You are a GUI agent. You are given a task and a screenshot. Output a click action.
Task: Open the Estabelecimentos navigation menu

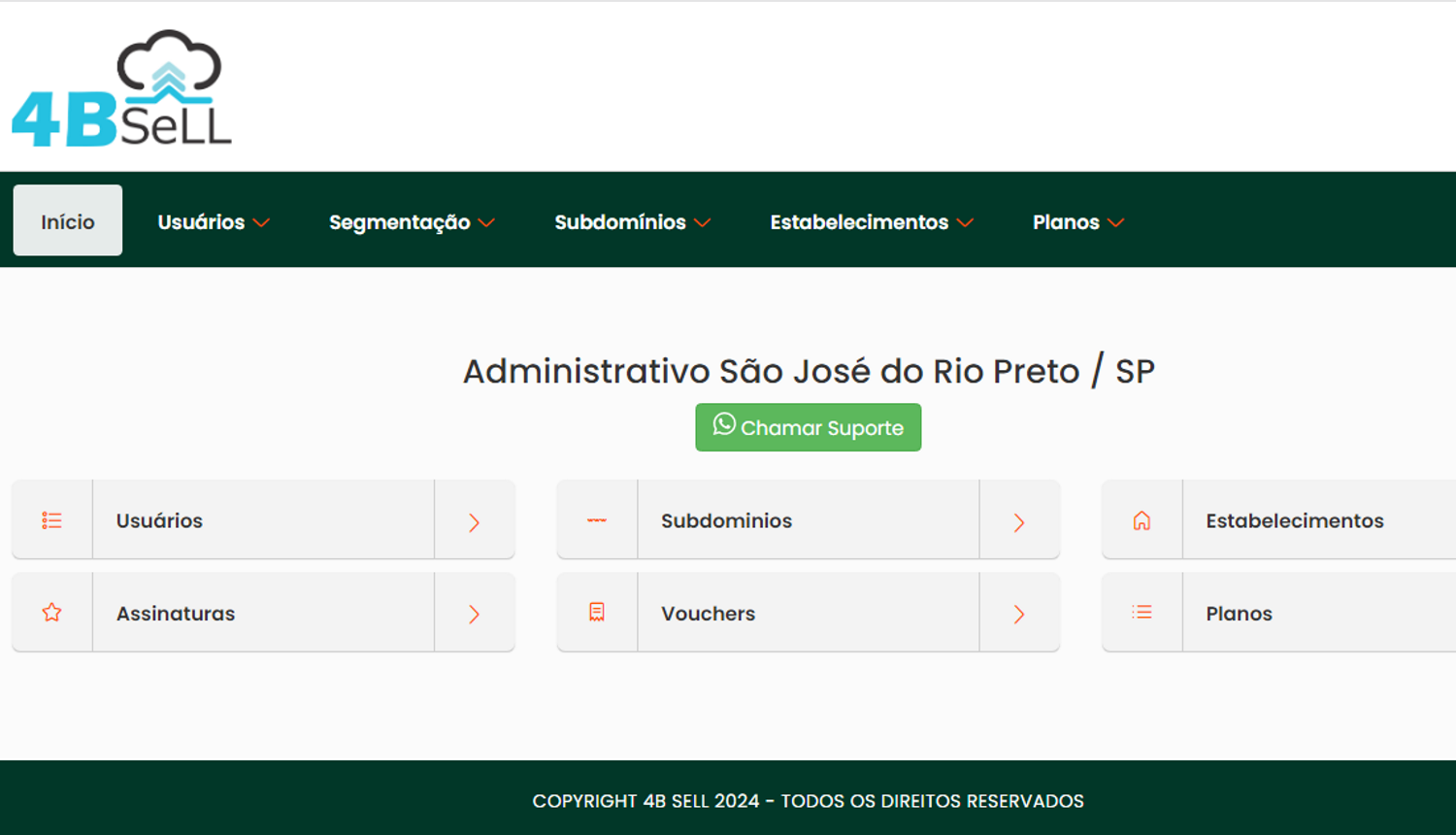(872, 222)
